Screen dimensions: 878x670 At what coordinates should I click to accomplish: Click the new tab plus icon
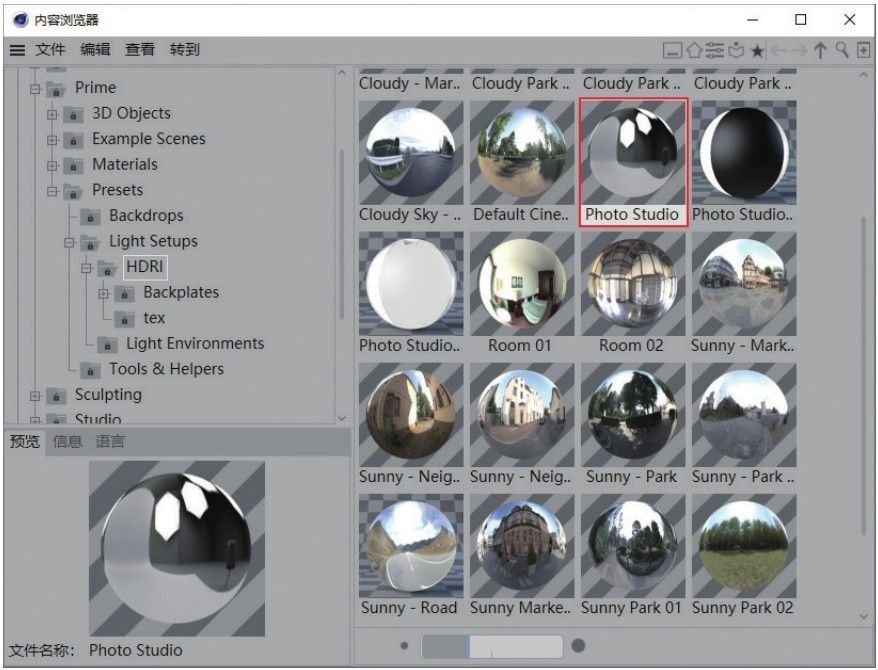[863, 50]
